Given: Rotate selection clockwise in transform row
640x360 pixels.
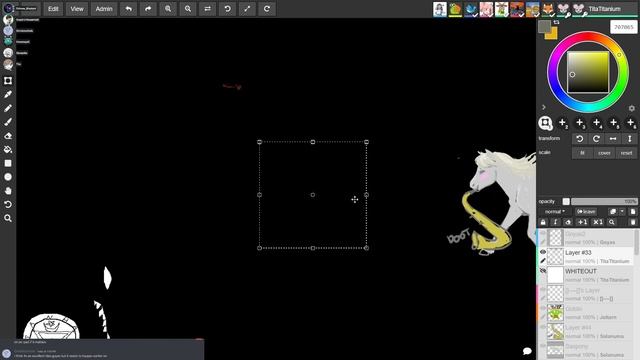Looking at the screenshot, I should pos(596,139).
